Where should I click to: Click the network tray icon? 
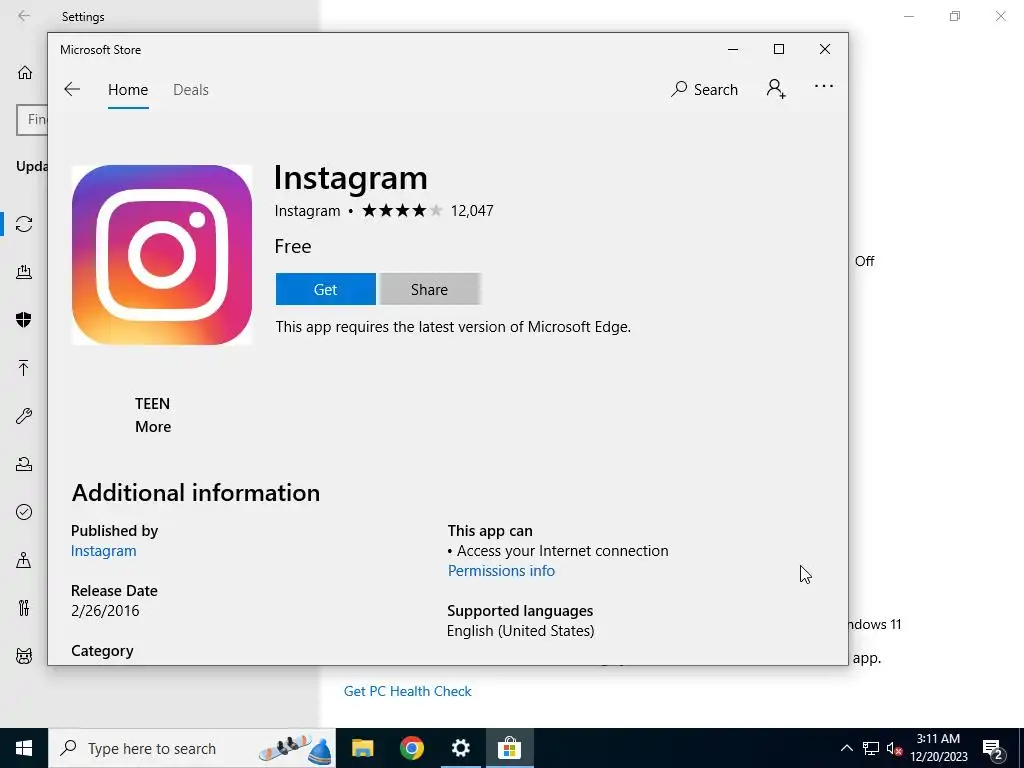[x=871, y=748]
